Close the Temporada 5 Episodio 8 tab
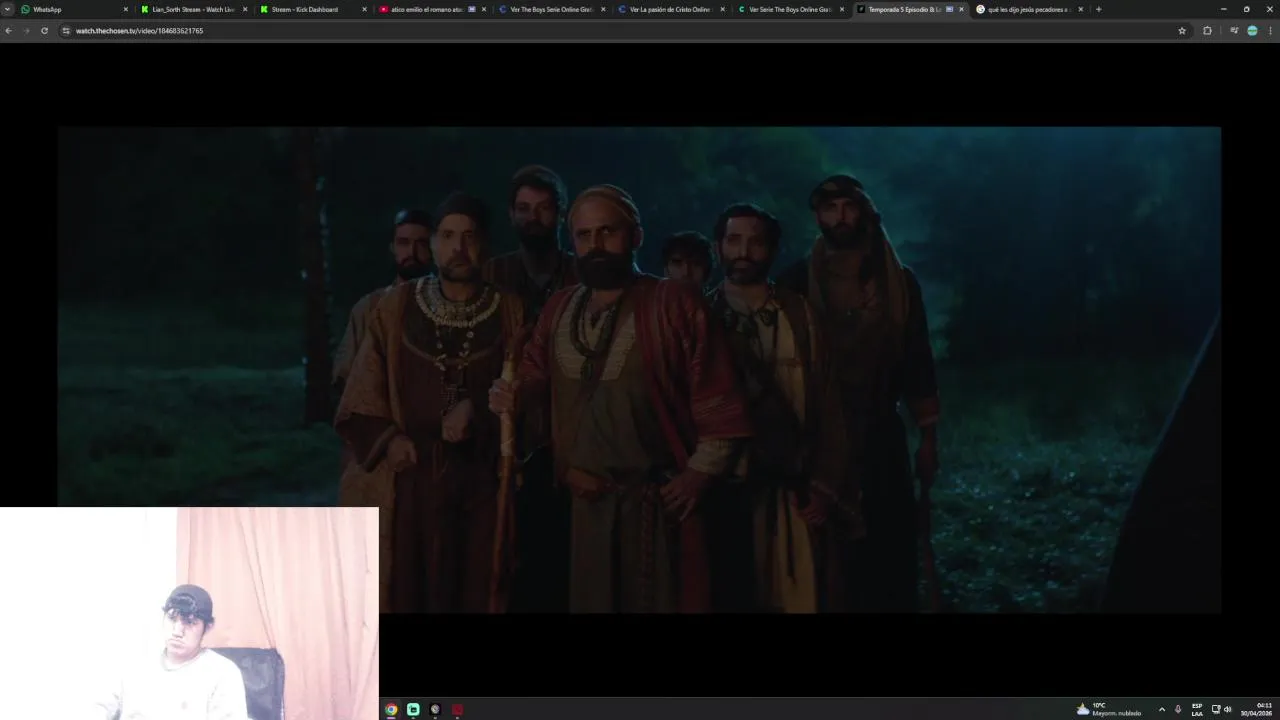The image size is (1280, 720). [961, 9]
